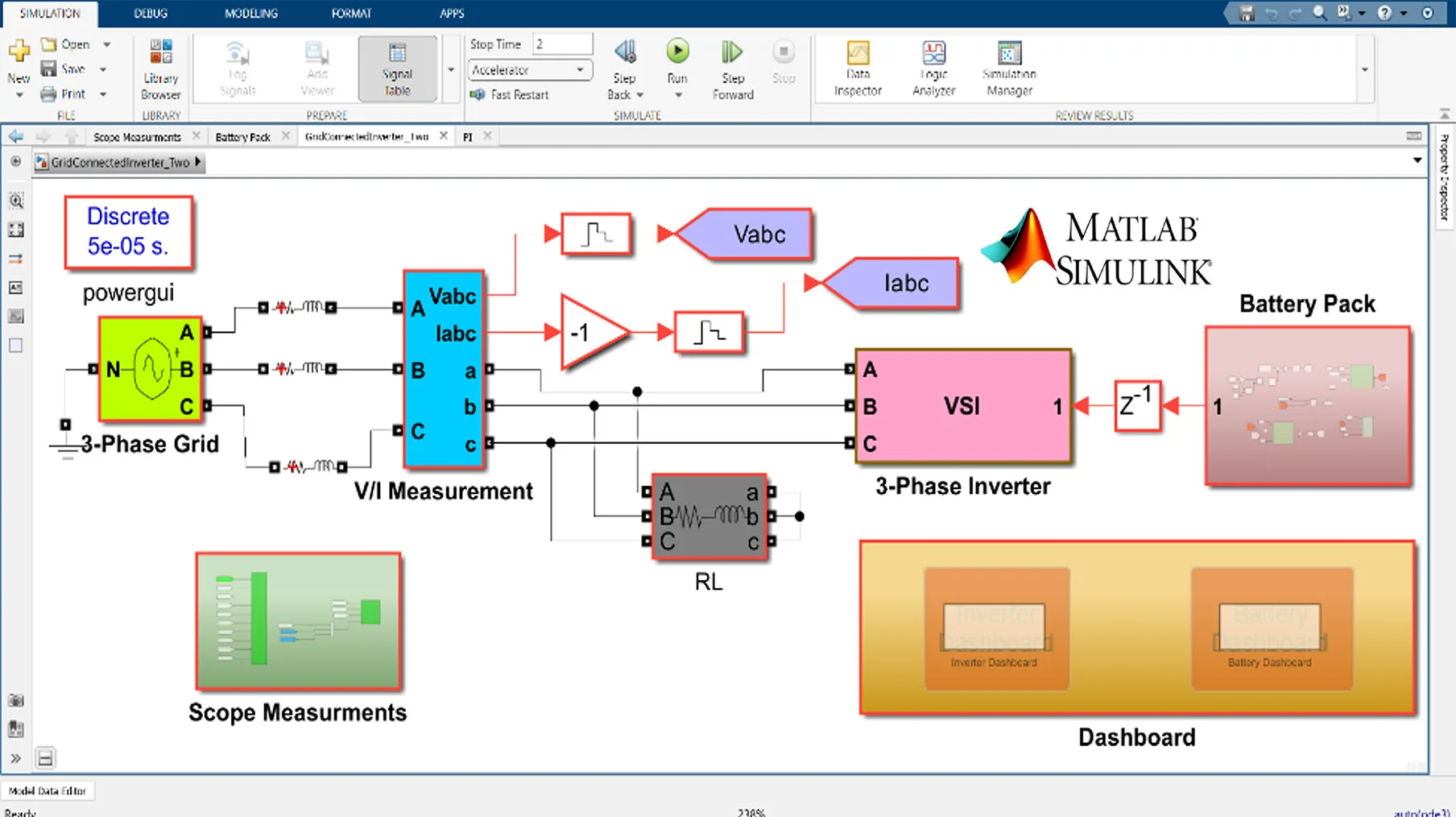Click the search icon in quick access
This screenshot has height=817, width=1456.
1319,13
